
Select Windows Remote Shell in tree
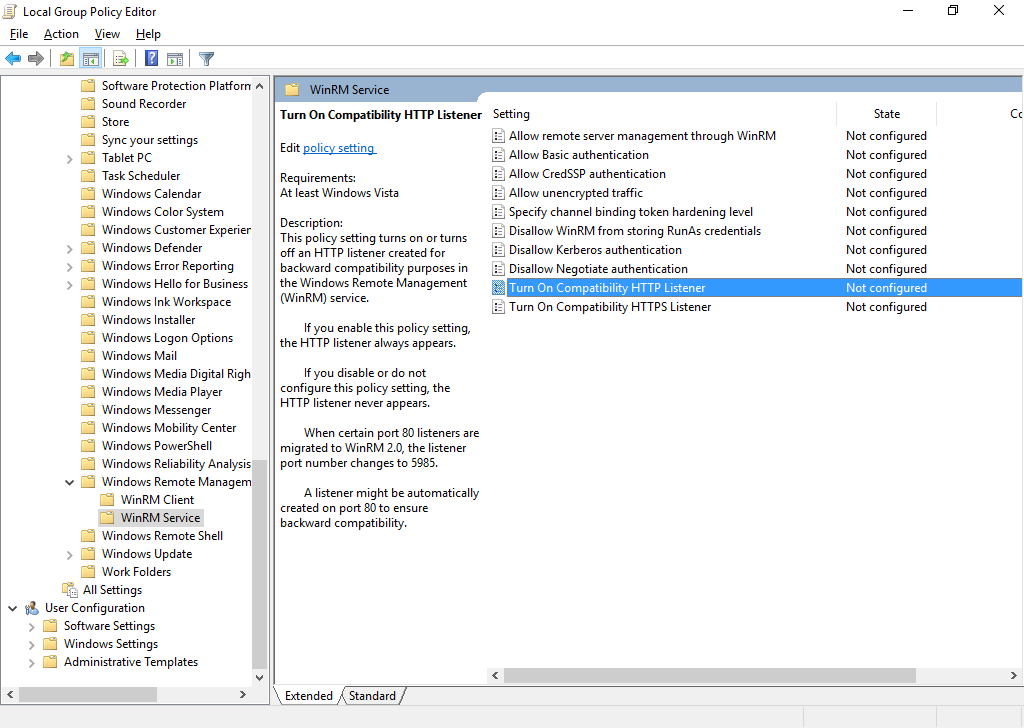[162, 536]
